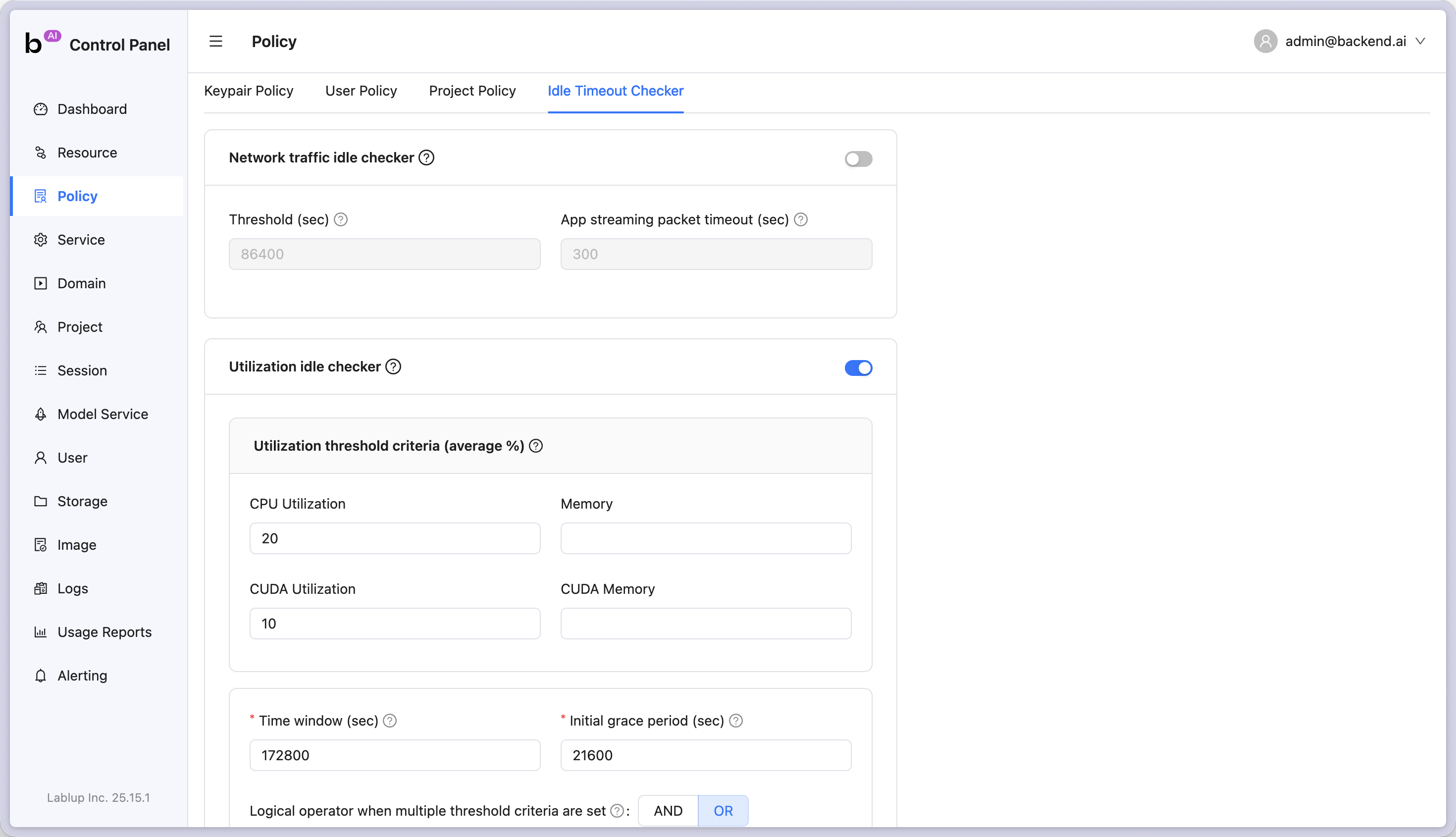Click the CPU Utilization input field
Image resolution: width=1456 pixels, height=837 pixels.
395,538
